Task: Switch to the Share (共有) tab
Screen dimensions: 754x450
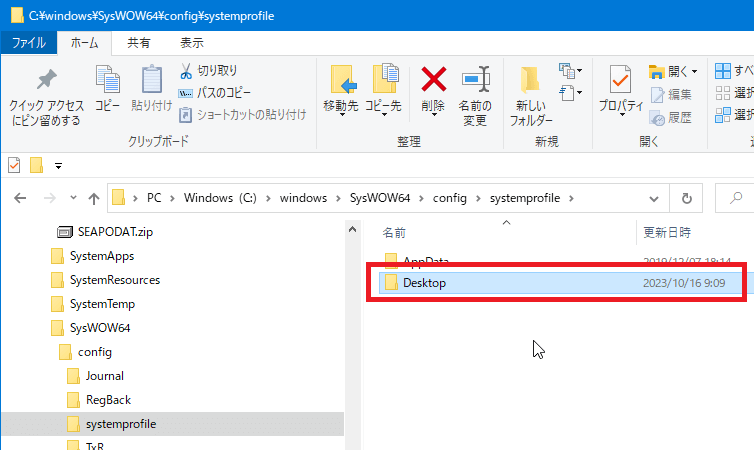Action: pos(139,43)
